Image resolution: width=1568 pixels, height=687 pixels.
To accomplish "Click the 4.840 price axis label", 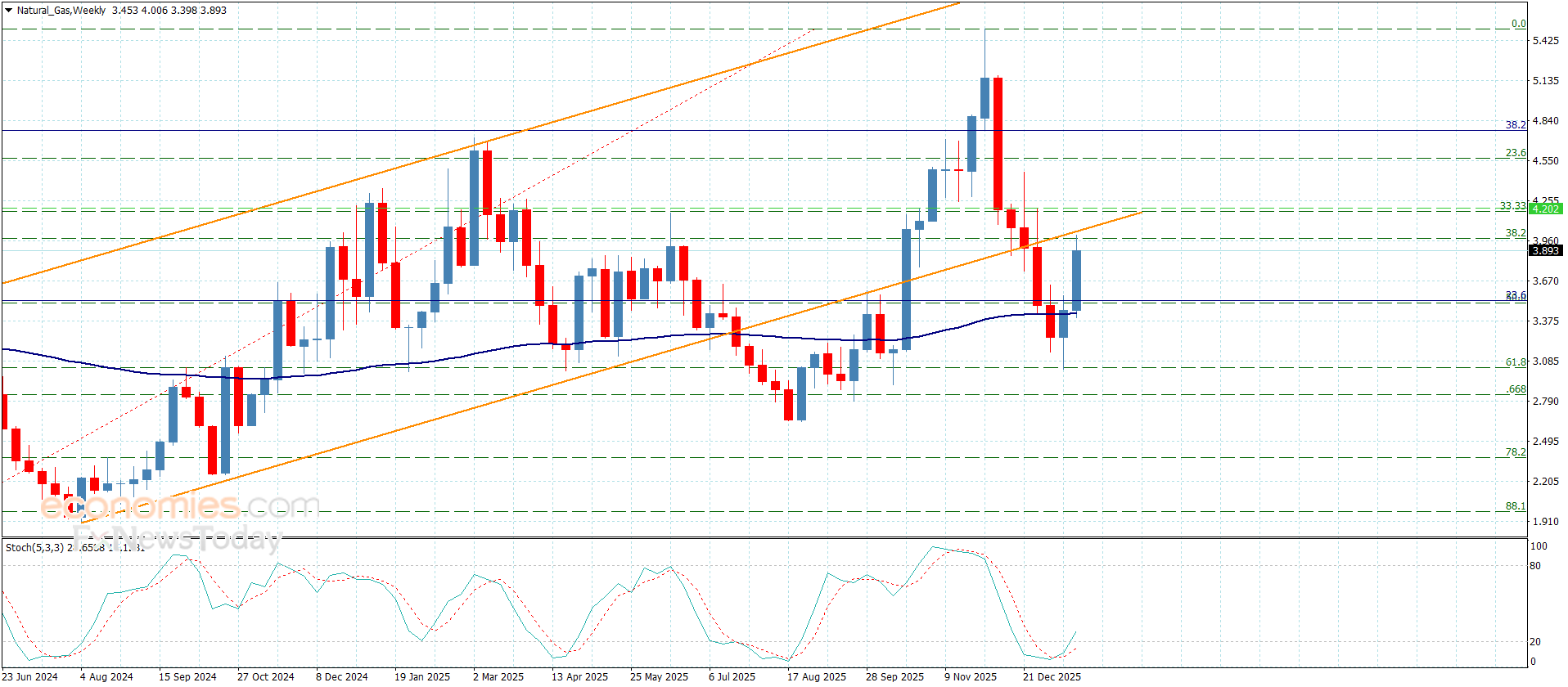I will pos(1545,121).
